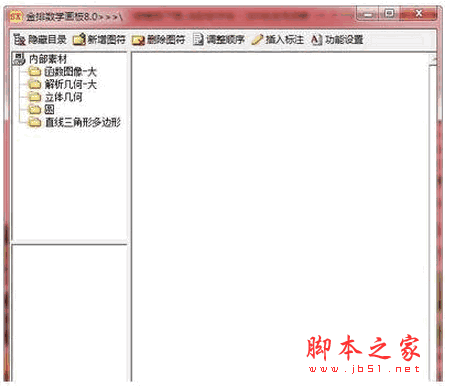Click the folder icon beside 函数图像-大
This screenshot has height=390, width=449.
(34, 71)
